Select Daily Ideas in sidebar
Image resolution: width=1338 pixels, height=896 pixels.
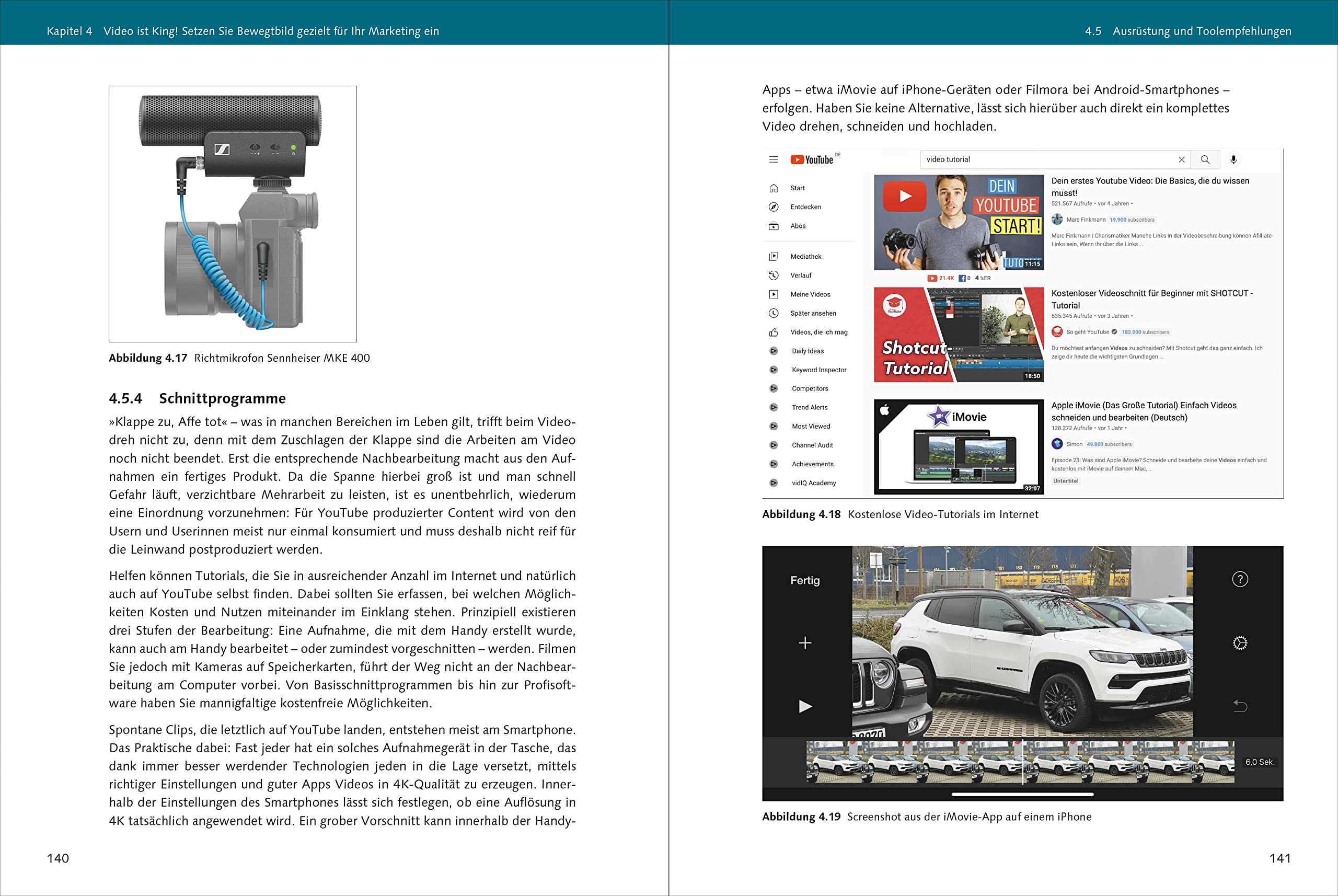click(808, 351)
